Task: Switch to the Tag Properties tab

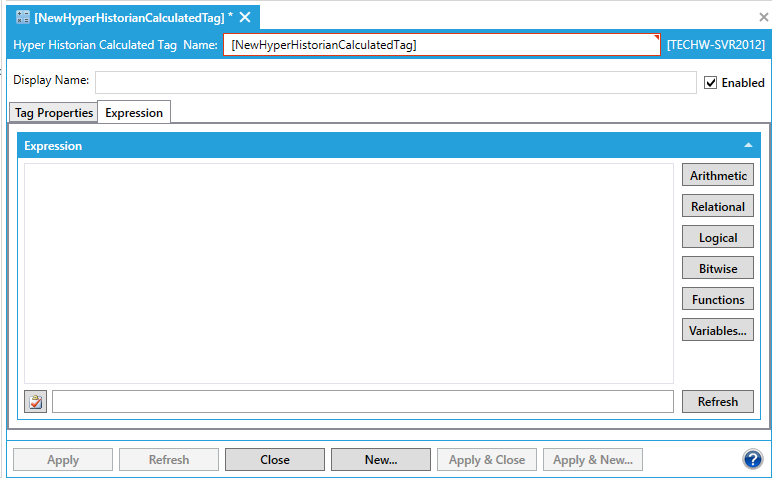Action: click(54, 113)
